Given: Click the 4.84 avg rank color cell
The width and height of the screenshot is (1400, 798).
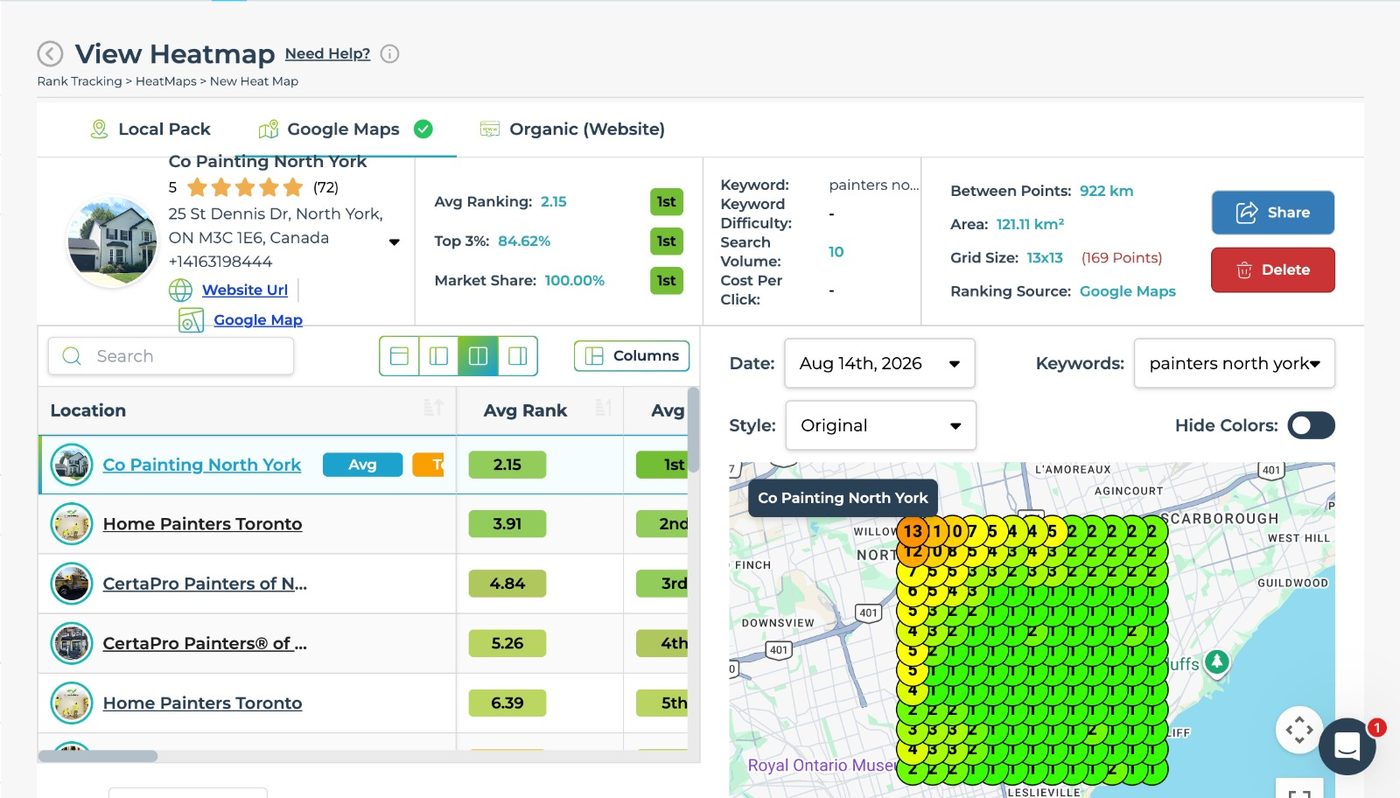Looking at the screenshot, I should [x=507, y=584].
